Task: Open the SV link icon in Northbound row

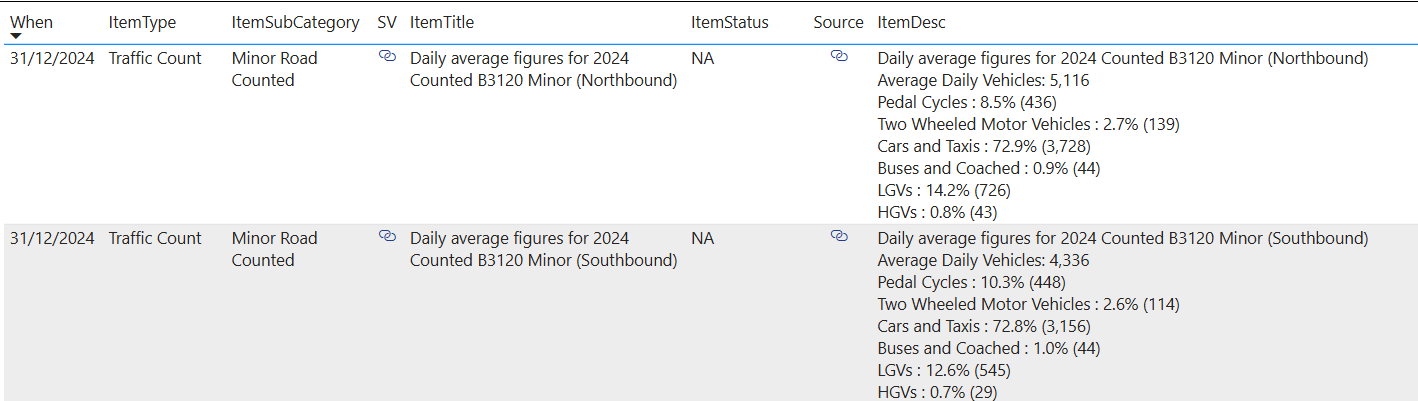Action: [x=387, y=57]
